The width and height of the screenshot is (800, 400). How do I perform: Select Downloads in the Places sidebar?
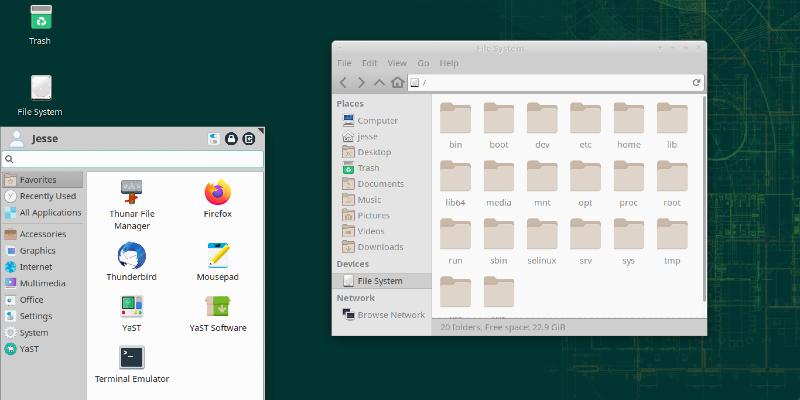(x=380, y=247)
